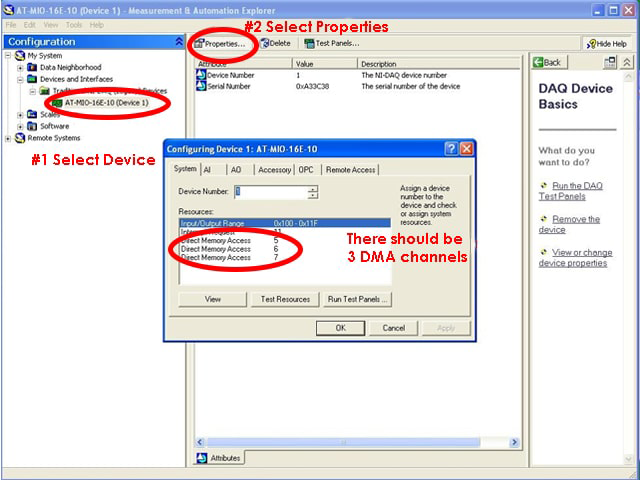Click horizontal scrollbar left arrow
Image resolution: width=640 pixels, height=480 pixels.
(x=200, y=442)
